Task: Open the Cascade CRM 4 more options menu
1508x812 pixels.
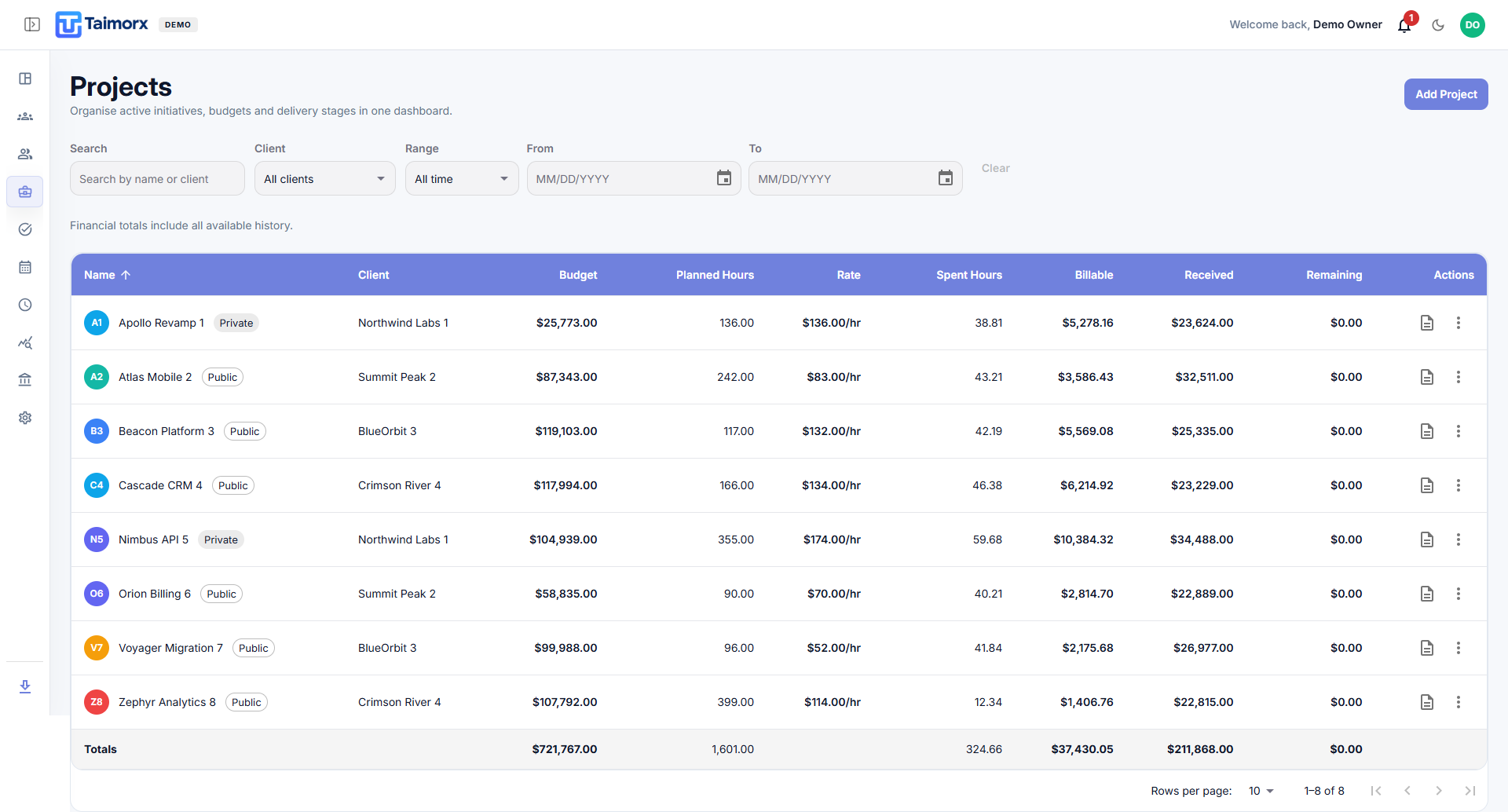Action: (1459, 485)
